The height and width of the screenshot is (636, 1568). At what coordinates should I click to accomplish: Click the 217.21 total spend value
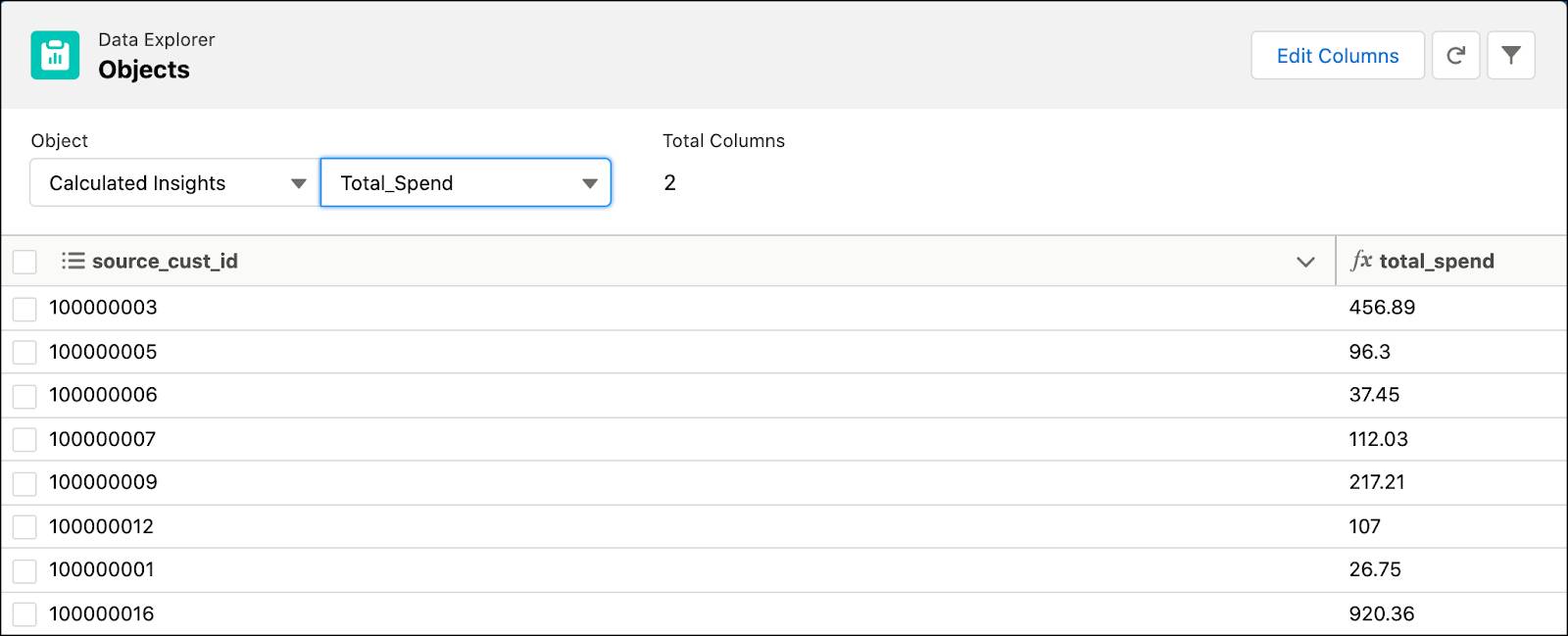click(x=1377, y=482)
